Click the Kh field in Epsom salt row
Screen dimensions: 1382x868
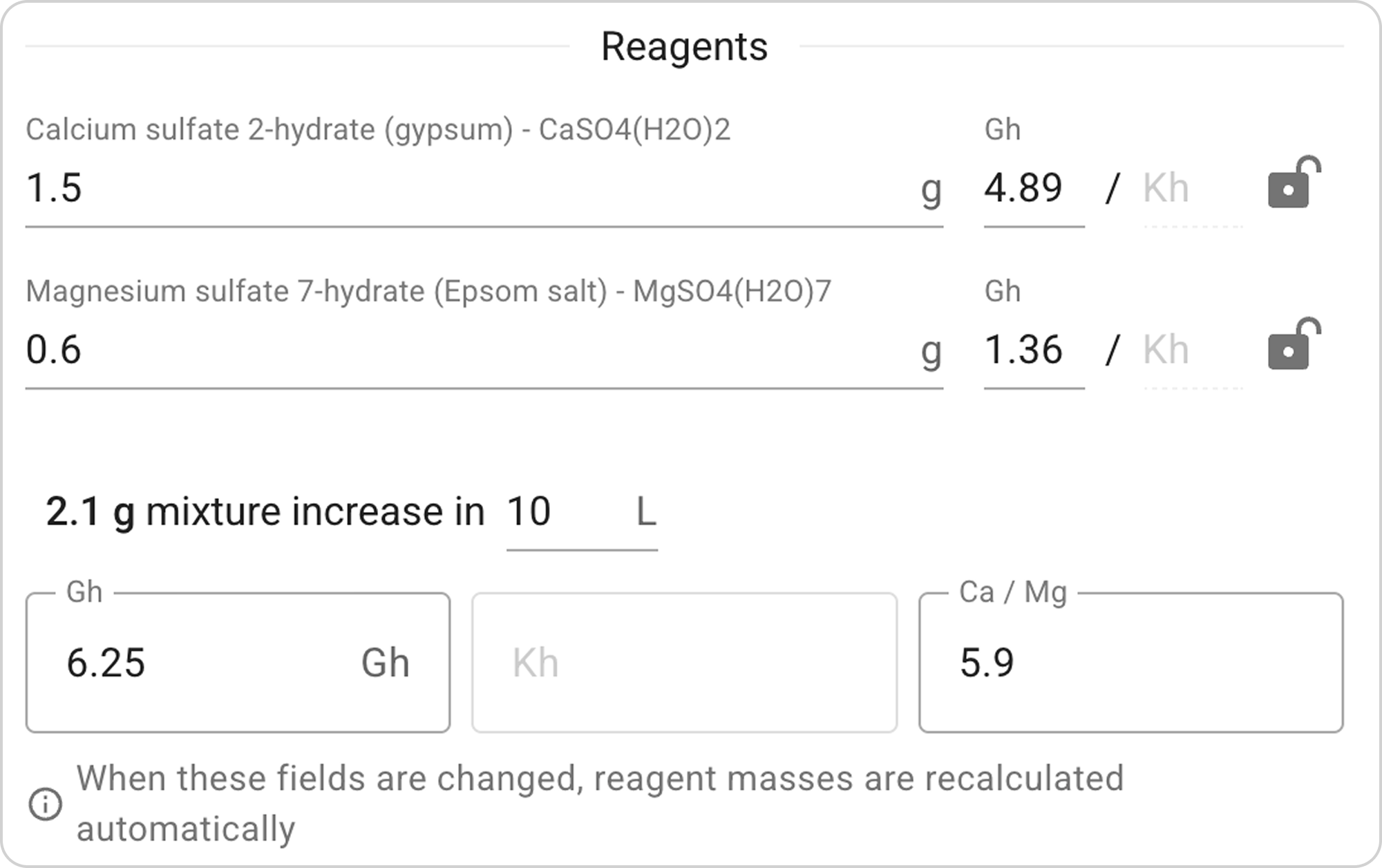(1191, 350)
